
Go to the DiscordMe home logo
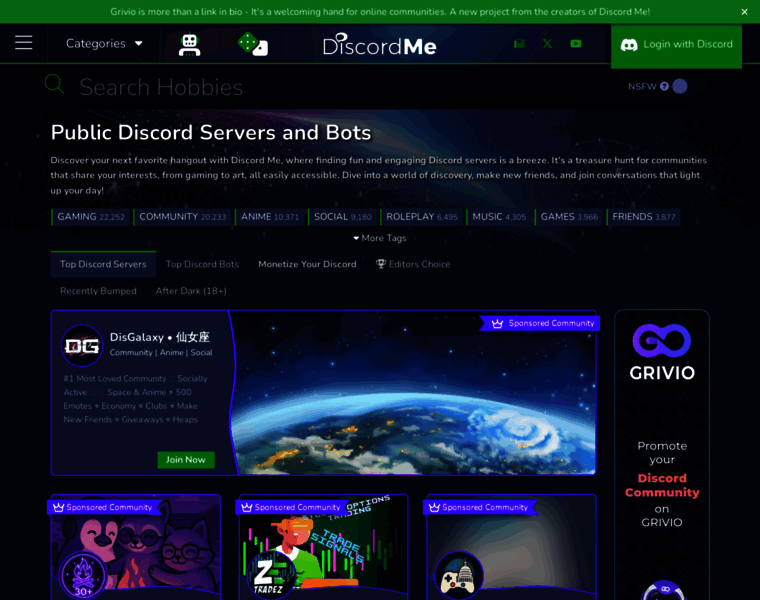pos(380,46)
